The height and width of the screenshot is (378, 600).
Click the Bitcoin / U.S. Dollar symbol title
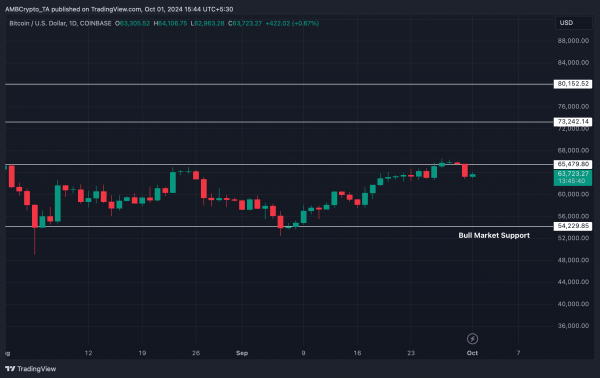point(60,23)
